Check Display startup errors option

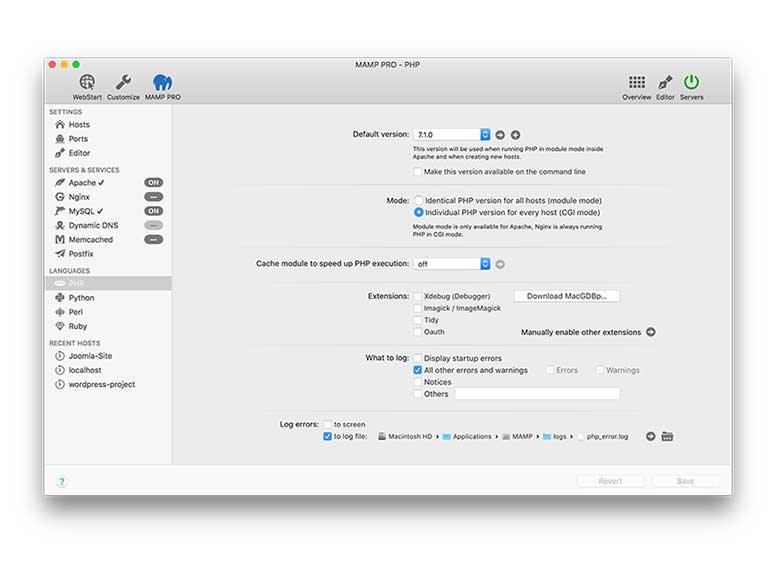click(418, 358)
